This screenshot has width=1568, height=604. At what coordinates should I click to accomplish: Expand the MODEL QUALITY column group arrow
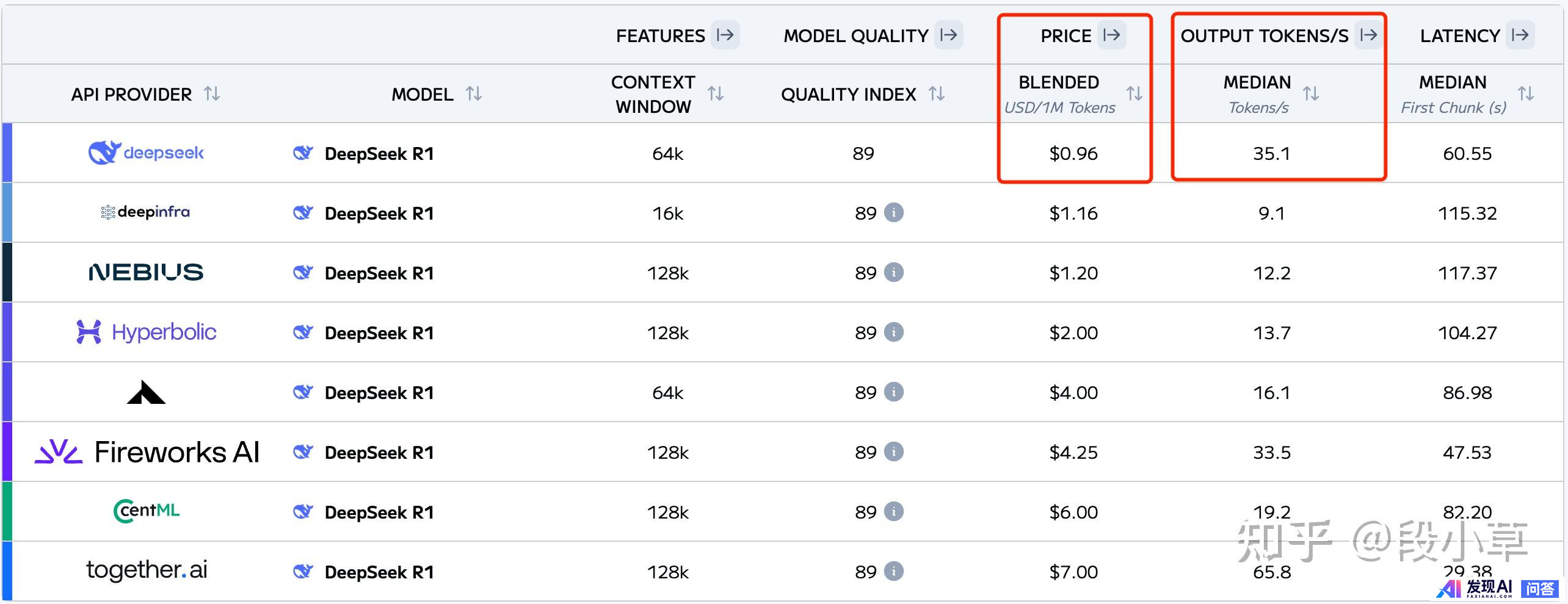(x=948, y=35)
